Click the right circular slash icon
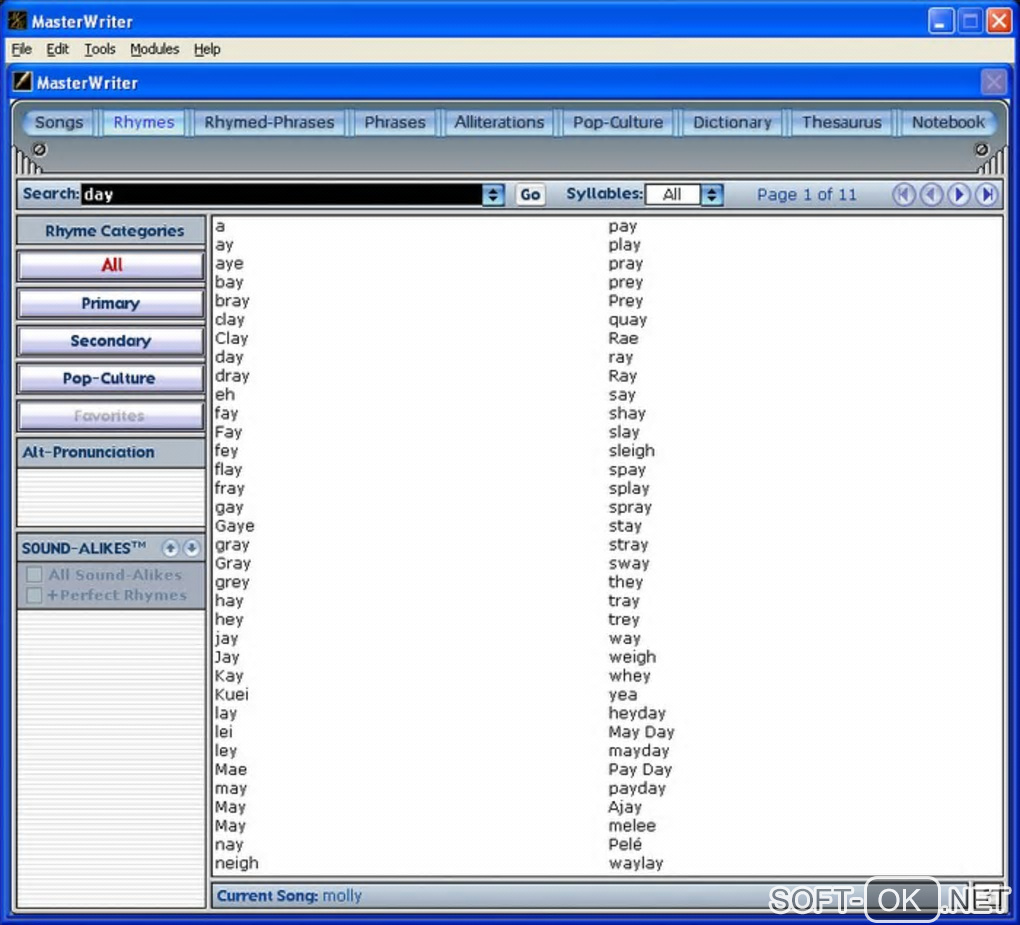 [981, 150]
